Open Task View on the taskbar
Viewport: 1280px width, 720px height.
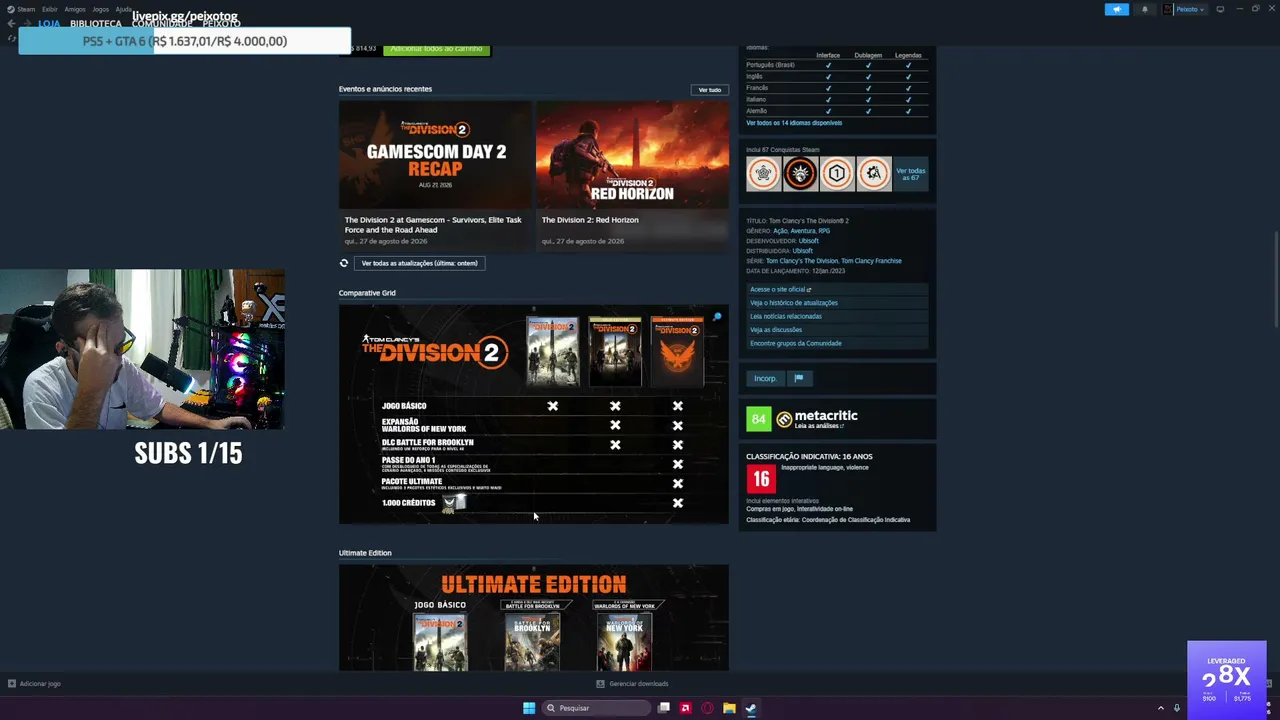[x=663, y=708]
